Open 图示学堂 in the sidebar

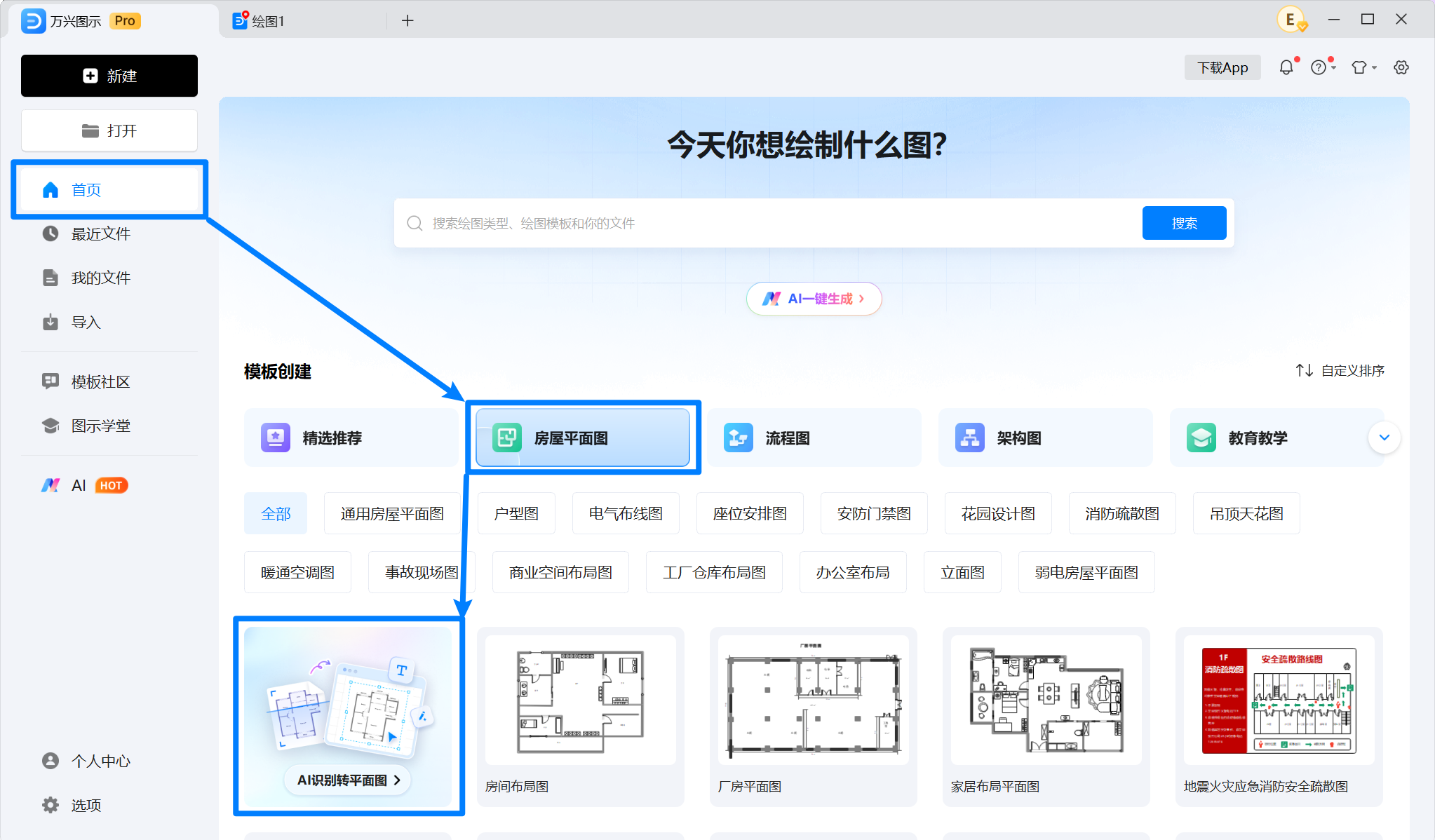[109, 426]
